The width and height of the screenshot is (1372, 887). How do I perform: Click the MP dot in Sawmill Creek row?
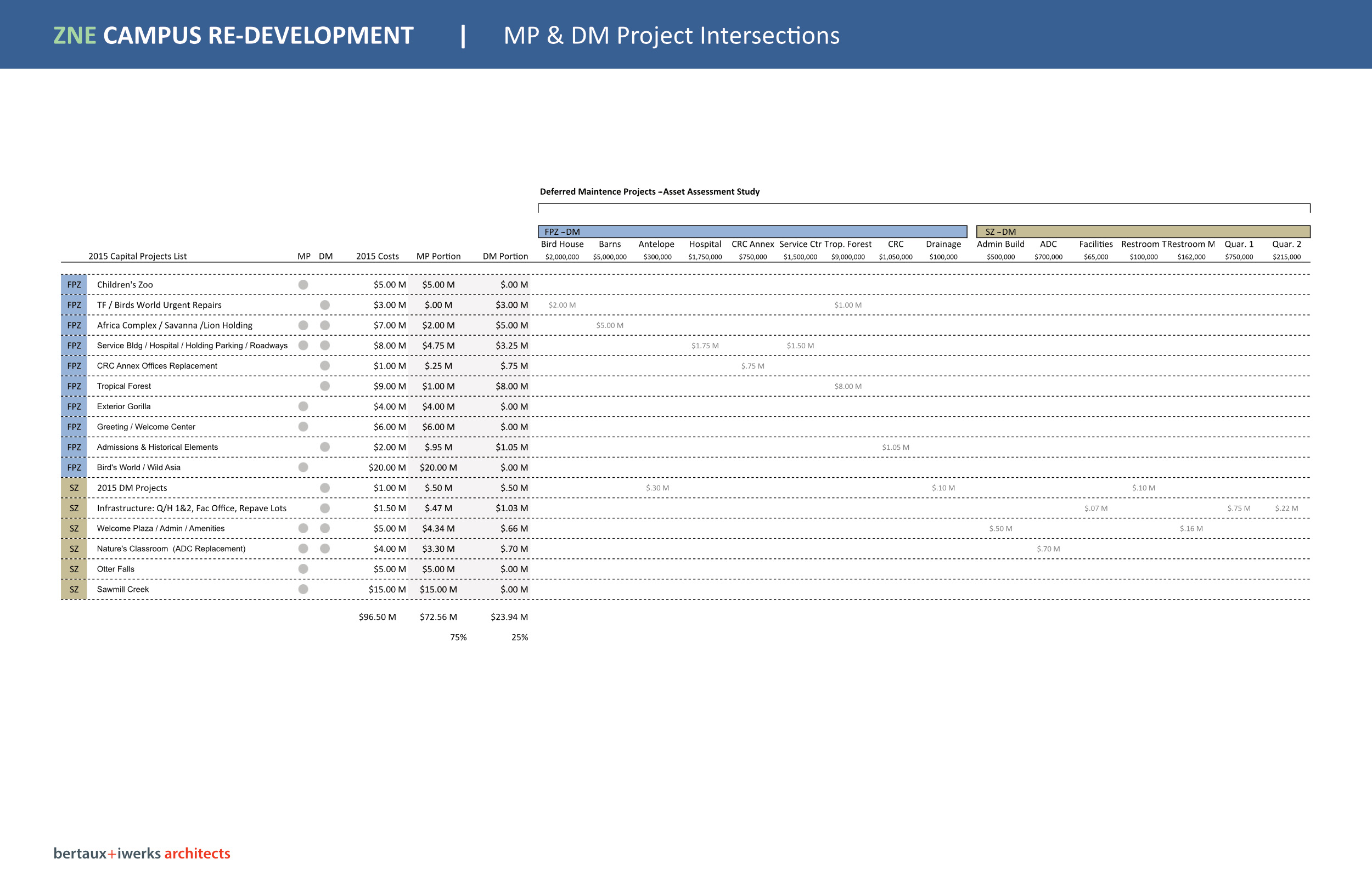(303, 589)
